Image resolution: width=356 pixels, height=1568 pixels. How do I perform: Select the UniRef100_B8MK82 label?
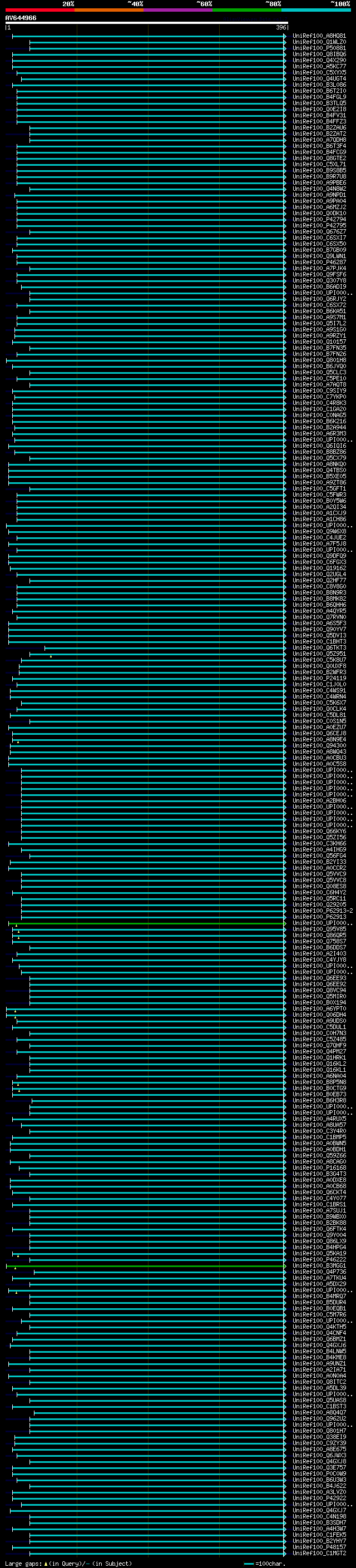pyautogui.click(x=319, y=598)
